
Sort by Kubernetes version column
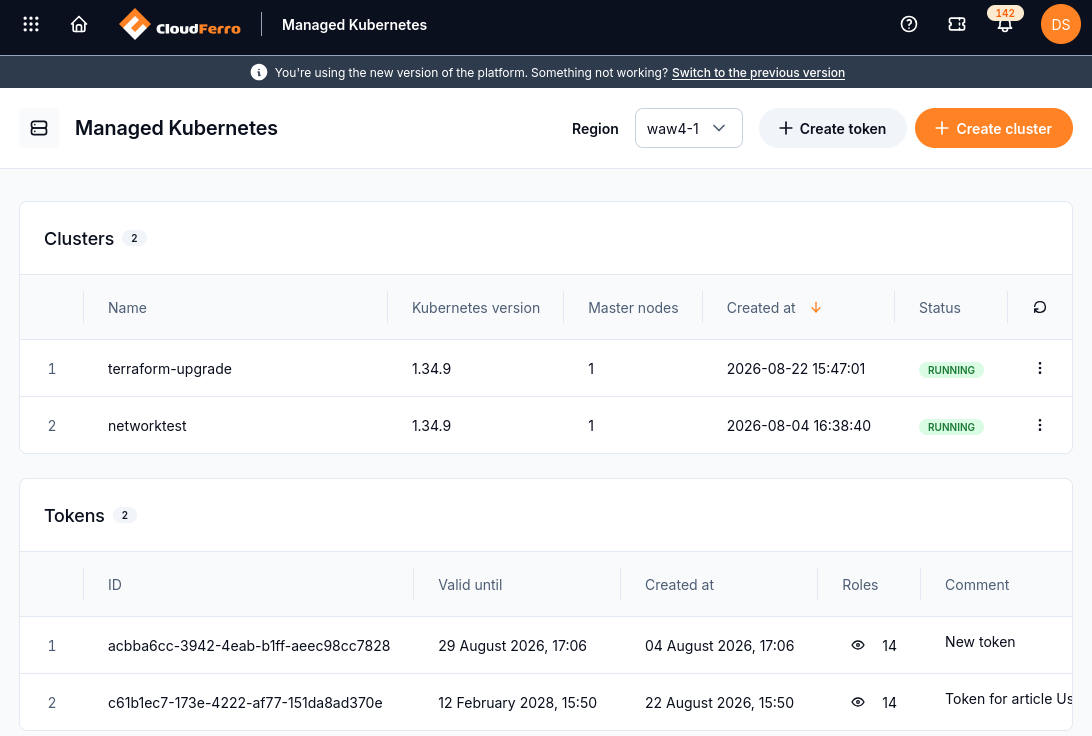tap(476, 308)
